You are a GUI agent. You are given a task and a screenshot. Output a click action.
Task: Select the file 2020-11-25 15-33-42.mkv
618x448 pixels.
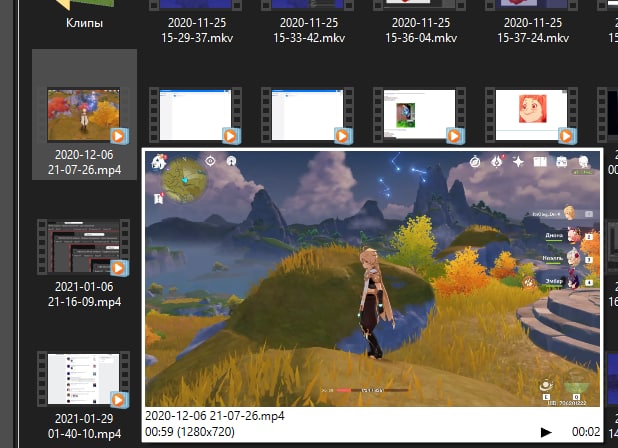click(x=309, y=30)
